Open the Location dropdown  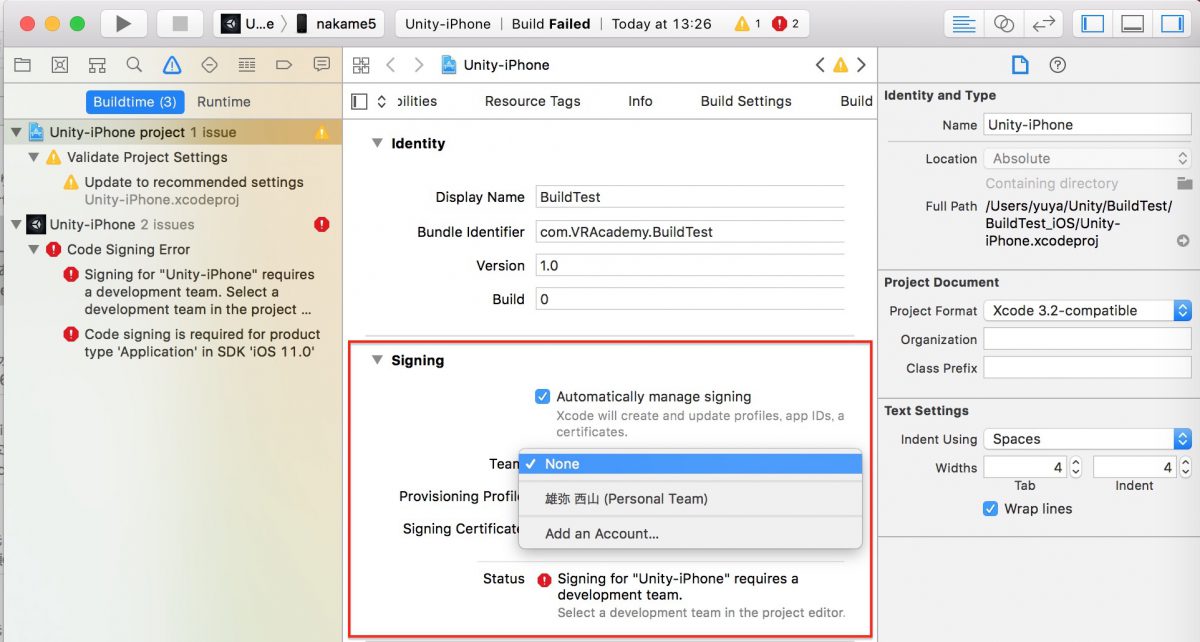pos(1087,159)
